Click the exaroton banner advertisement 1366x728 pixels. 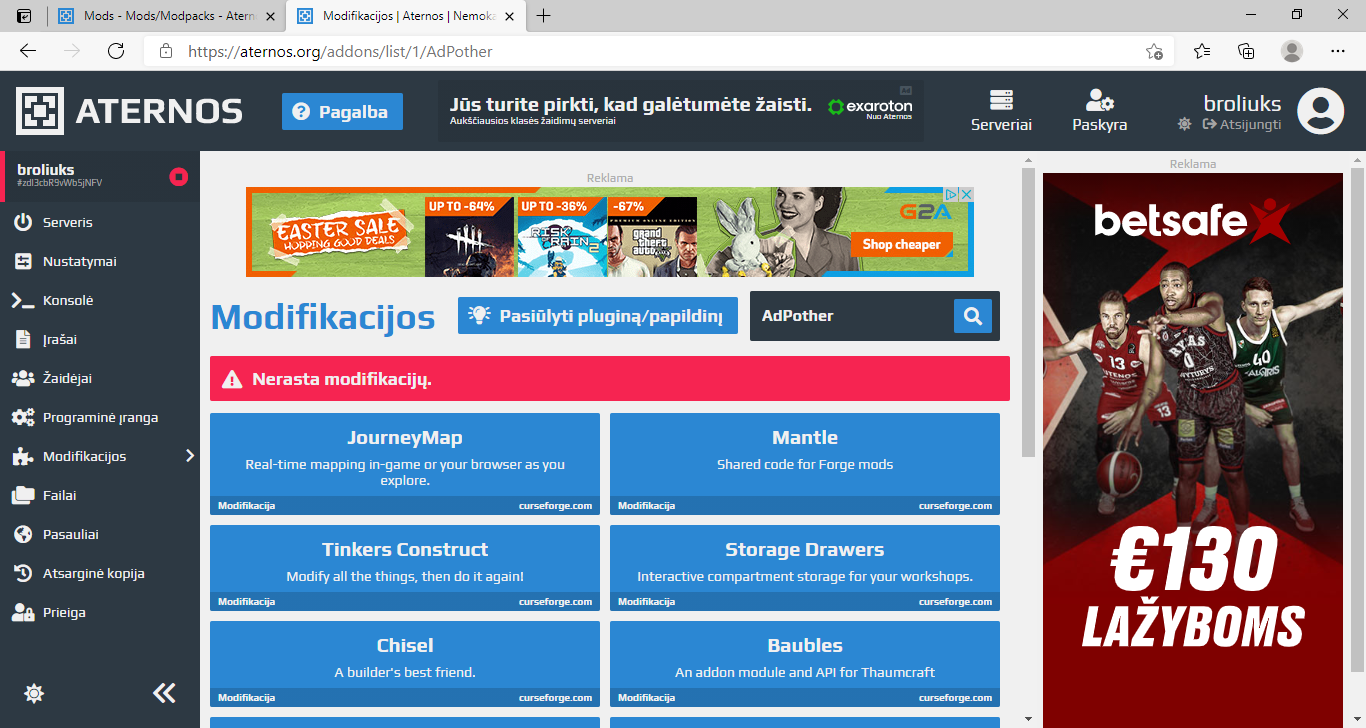[681, 110]
